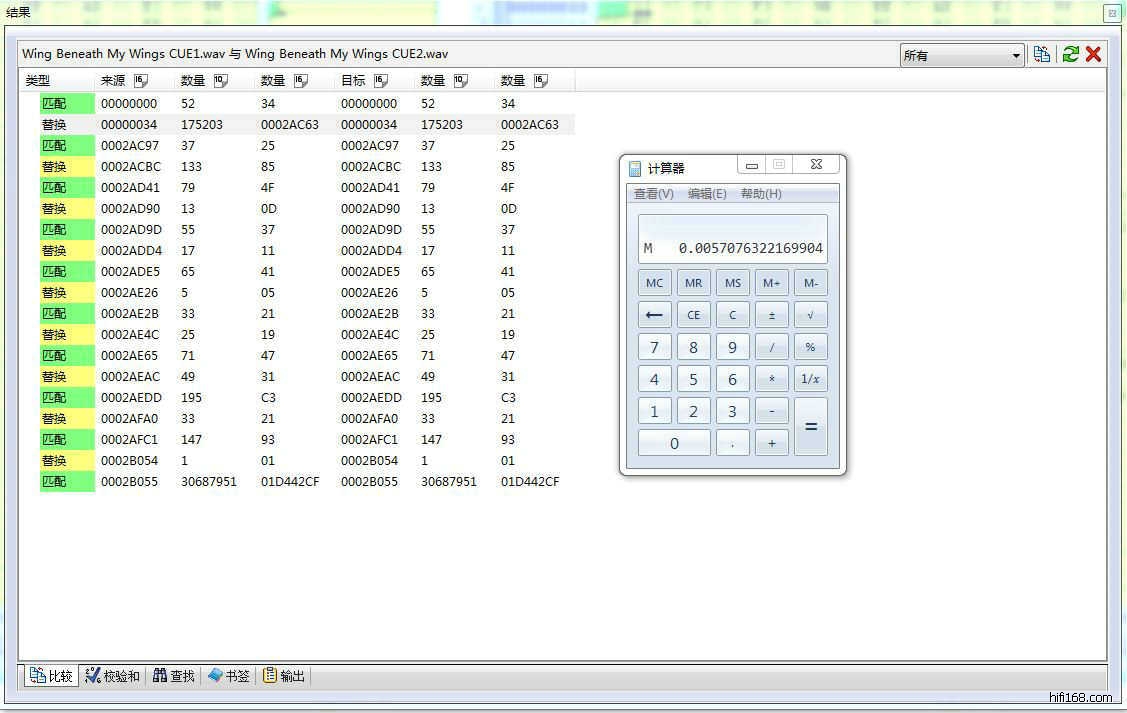Click calculator percent button
The image size is (1127, 713).
coord(811,347)
